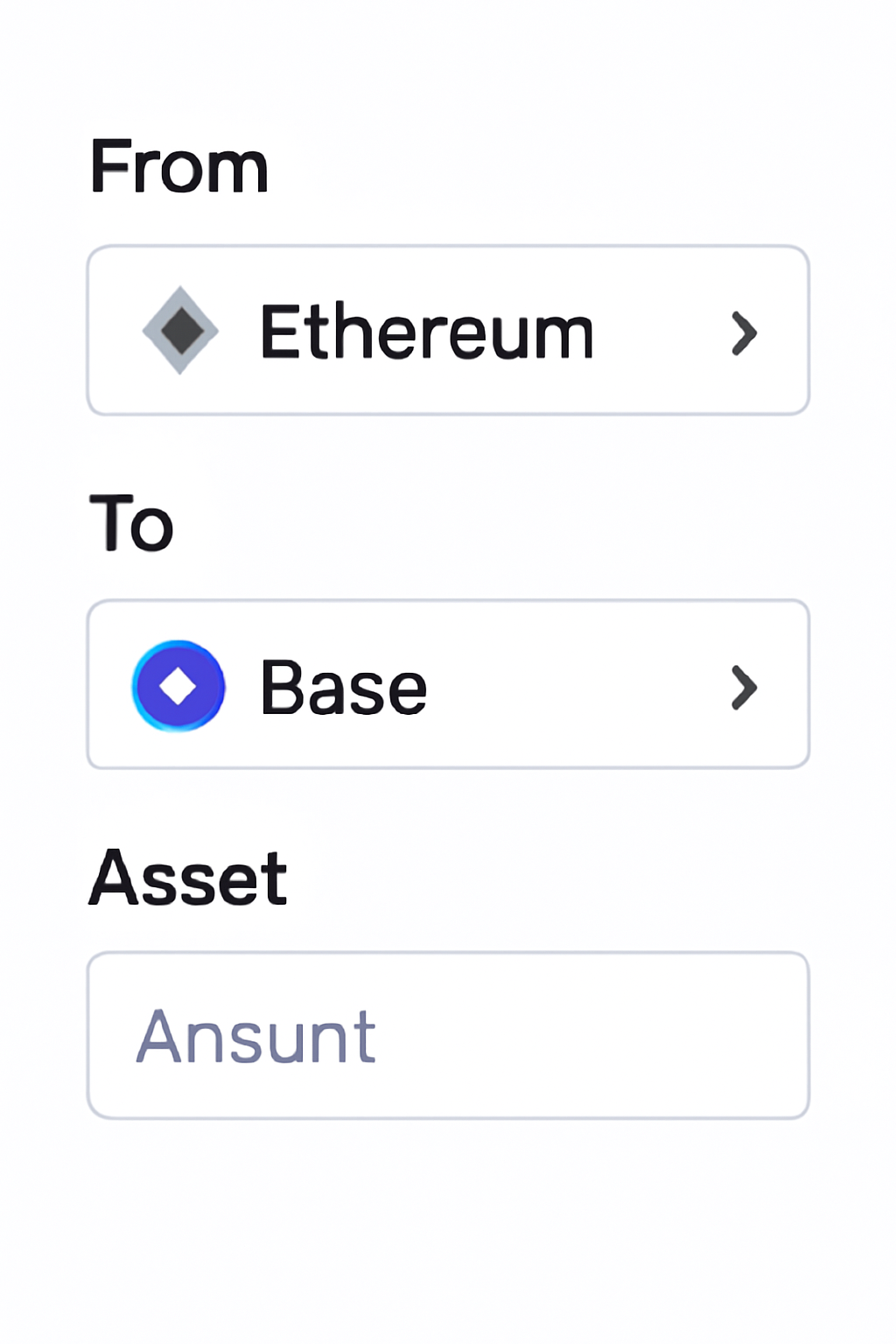
Task: Click the To section label
Action: [x=131, y=523]
